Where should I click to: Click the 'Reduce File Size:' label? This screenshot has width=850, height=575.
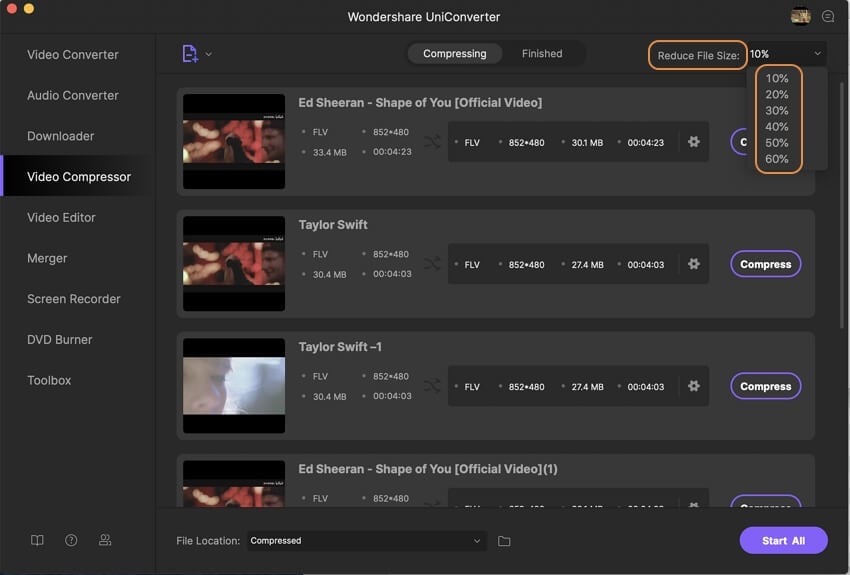698,55
